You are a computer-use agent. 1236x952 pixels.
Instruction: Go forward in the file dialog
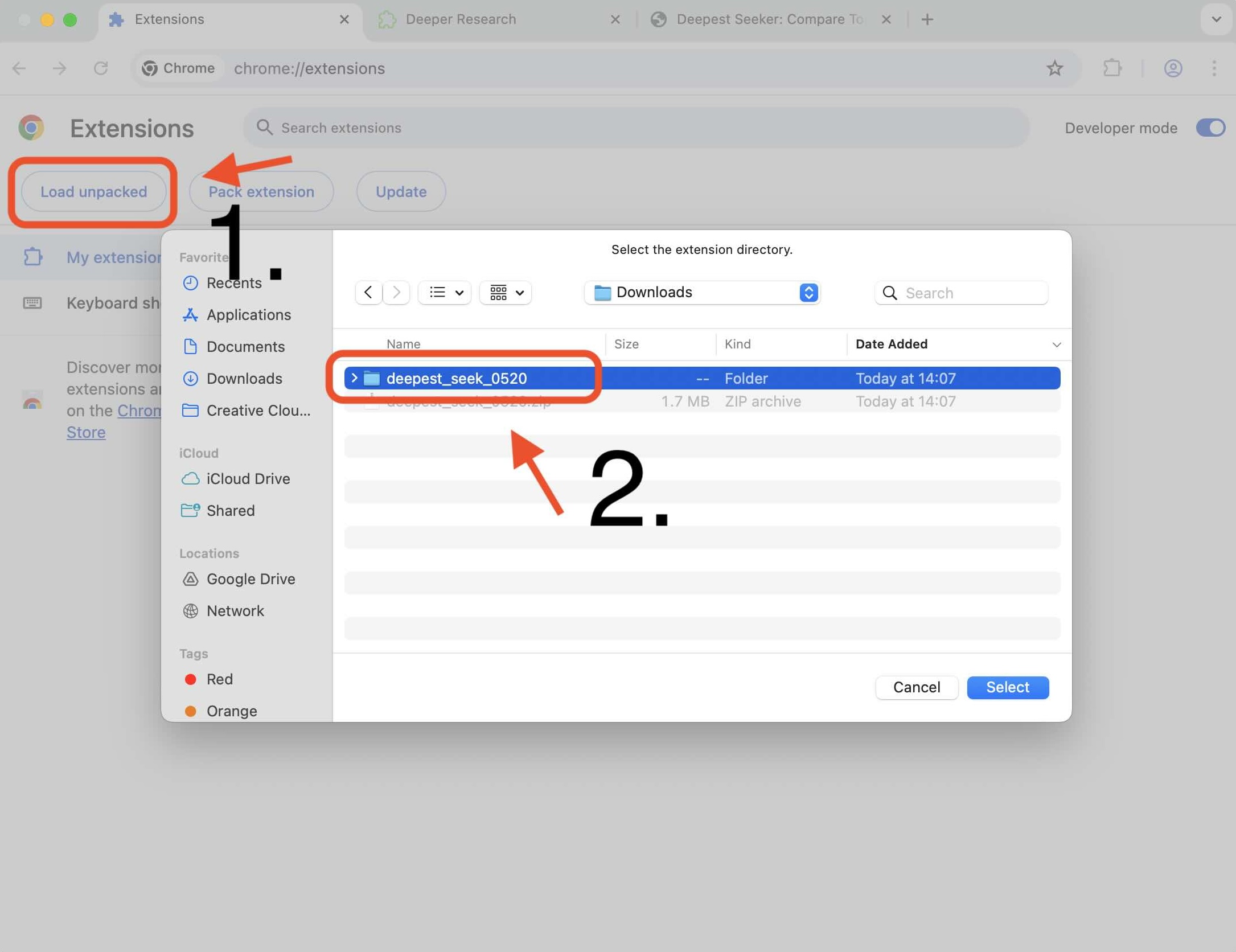pos(396,293)
